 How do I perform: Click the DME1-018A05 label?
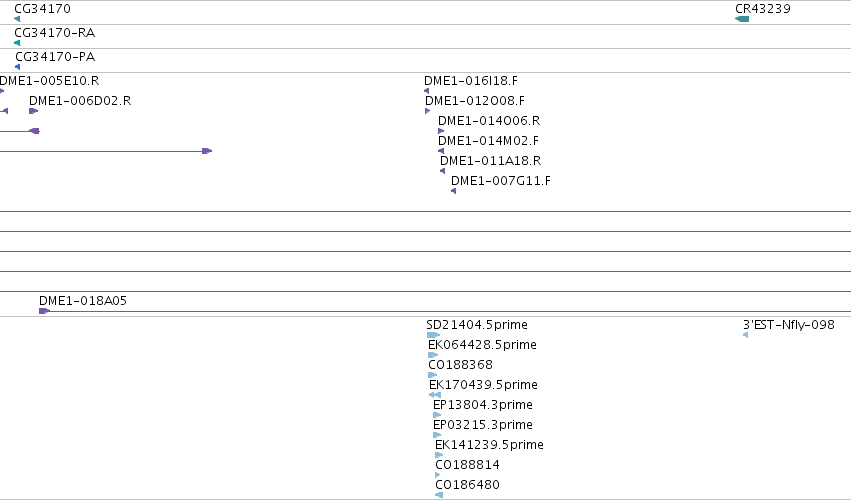click(x=83, y=301)
